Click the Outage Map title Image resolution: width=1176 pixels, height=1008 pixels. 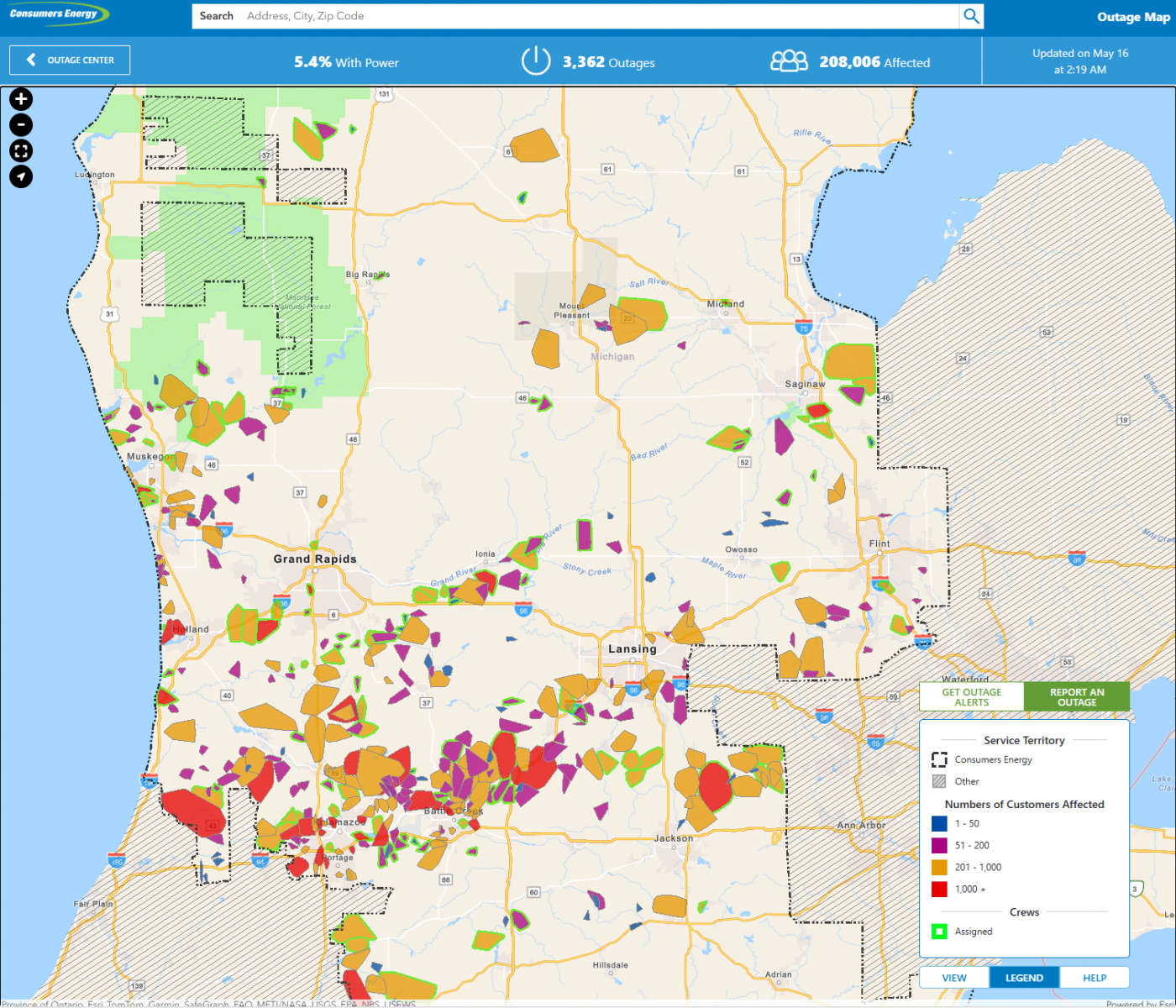coord(1133,17)
